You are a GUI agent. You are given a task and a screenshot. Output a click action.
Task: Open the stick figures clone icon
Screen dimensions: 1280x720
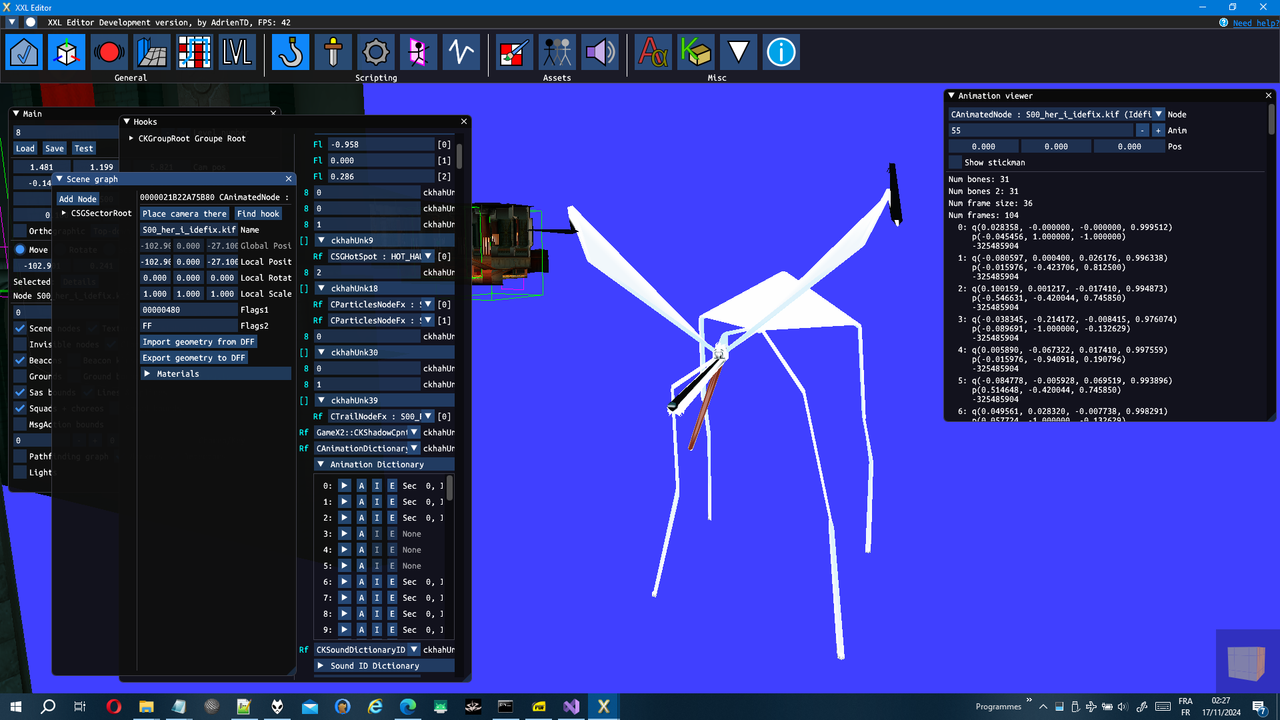[557, 52]
